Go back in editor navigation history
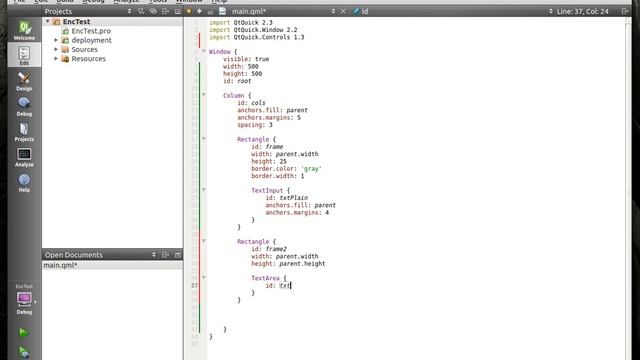Image resolution: width=640 pixels, height=360 pixels. click(189, 11)
